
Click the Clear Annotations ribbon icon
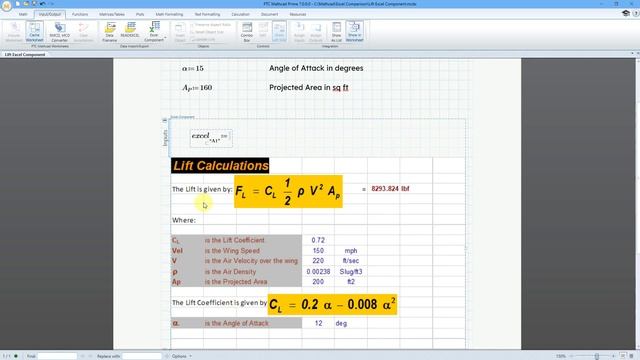(83, 32)
